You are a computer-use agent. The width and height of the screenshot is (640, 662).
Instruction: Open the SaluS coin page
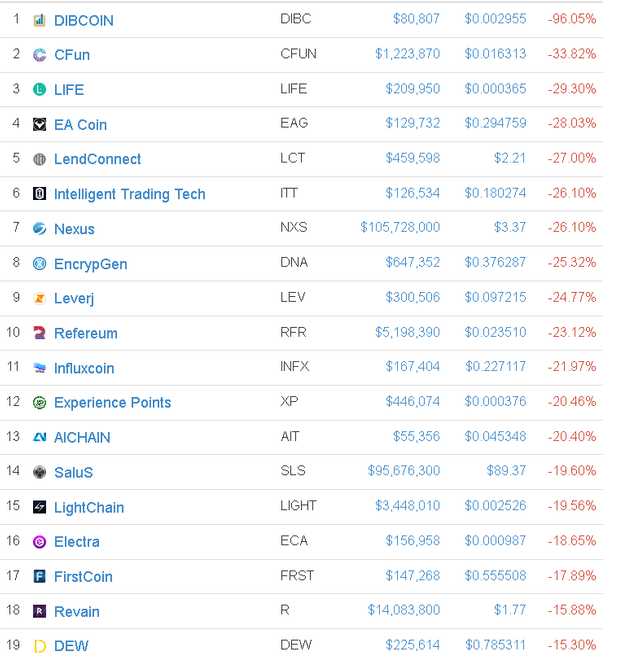tap(73, 472)
